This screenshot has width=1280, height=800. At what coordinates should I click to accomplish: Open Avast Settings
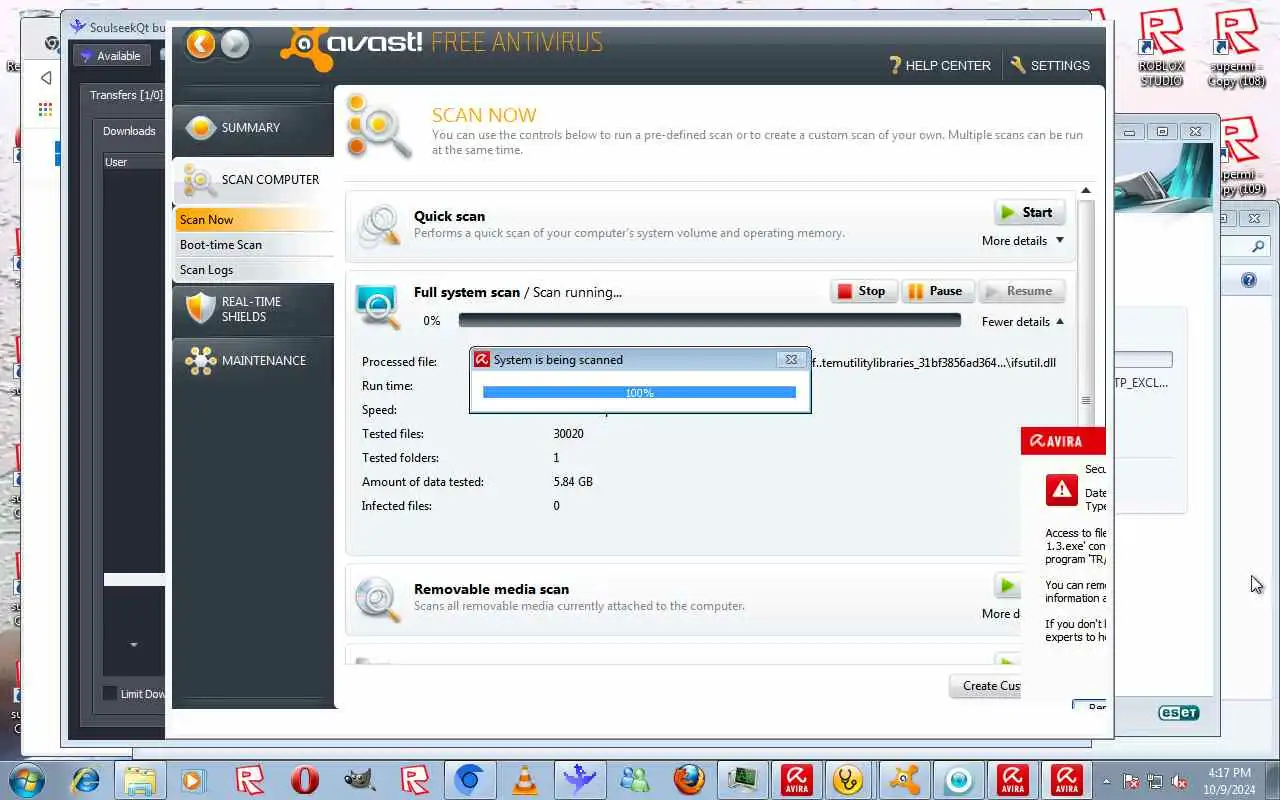coord(1050,65)
